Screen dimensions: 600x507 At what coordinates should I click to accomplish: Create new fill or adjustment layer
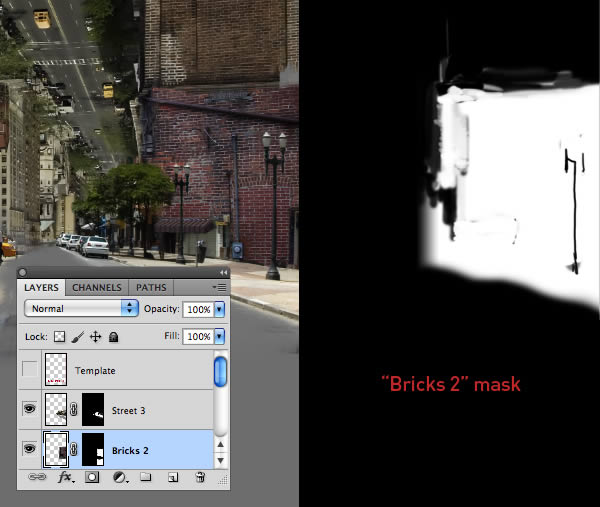pyautogui.click(x=120, y=477)
